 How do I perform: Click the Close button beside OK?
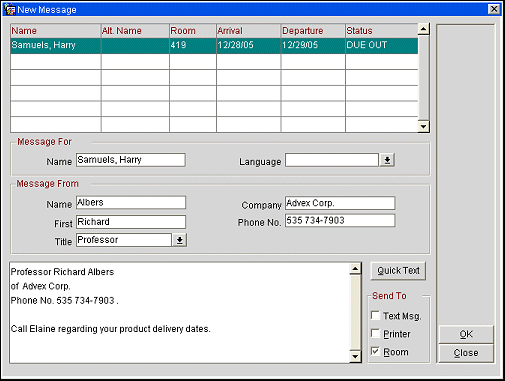(466, 353)
